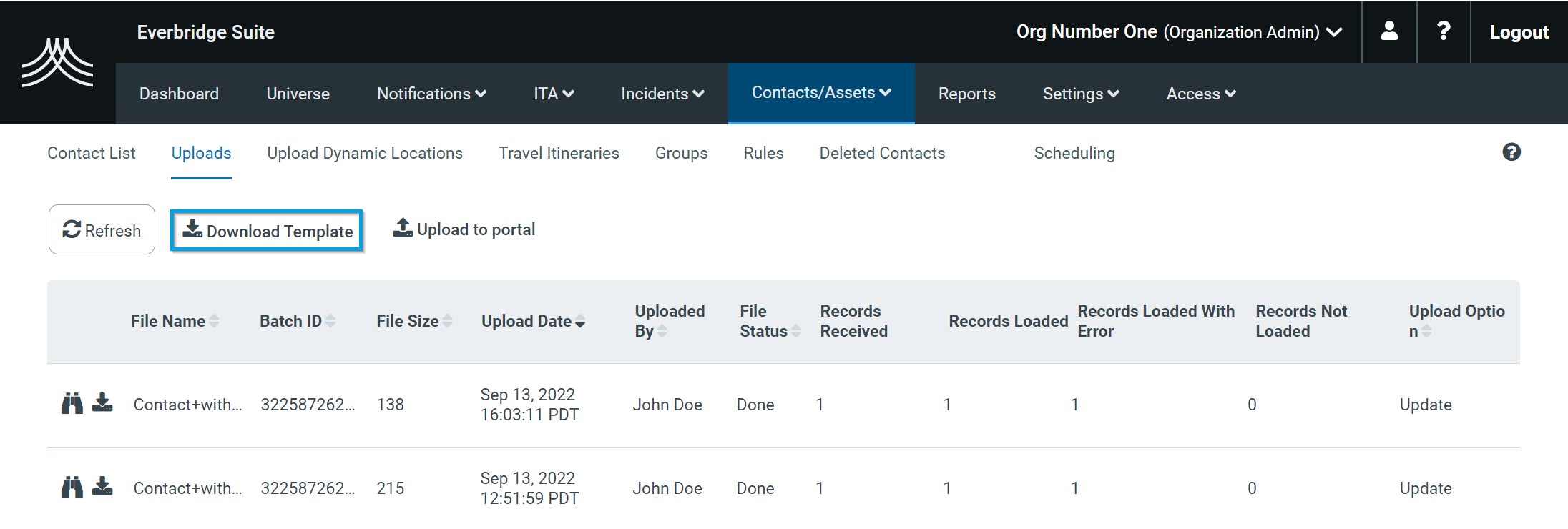The height and width of the screenshot is (529, 1568).
Task: Click the Download Template button
Action: pyautogui.click(x=267, y=231)
